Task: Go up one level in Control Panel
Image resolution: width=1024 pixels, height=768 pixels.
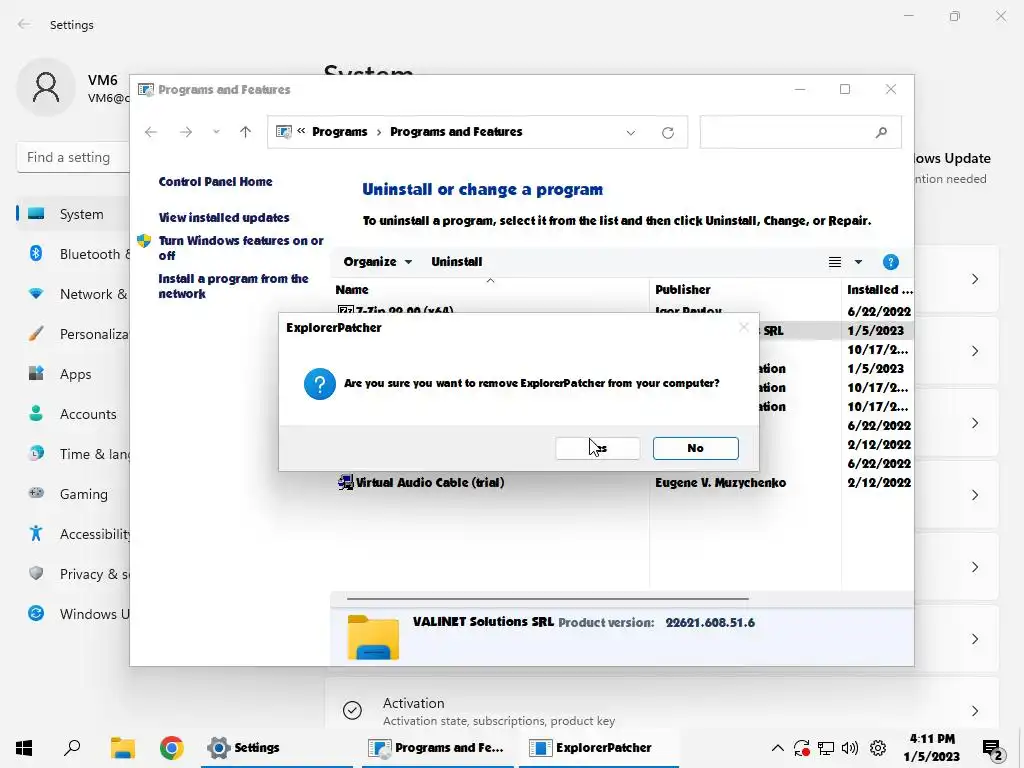Action: coord(246,132)
